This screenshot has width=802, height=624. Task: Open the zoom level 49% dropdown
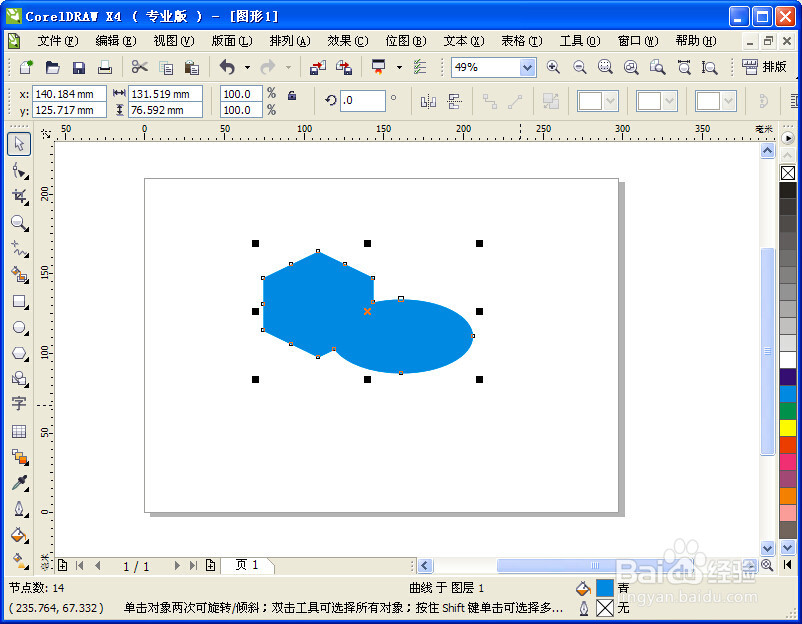point(527,67)
